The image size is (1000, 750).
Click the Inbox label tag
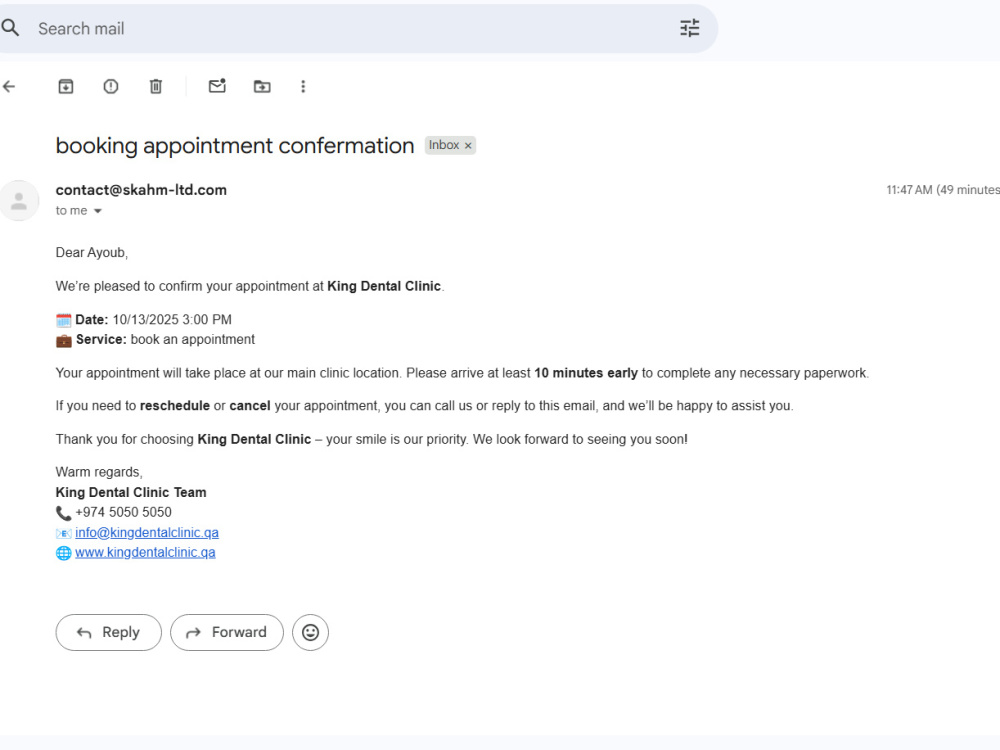click(444, 145)
